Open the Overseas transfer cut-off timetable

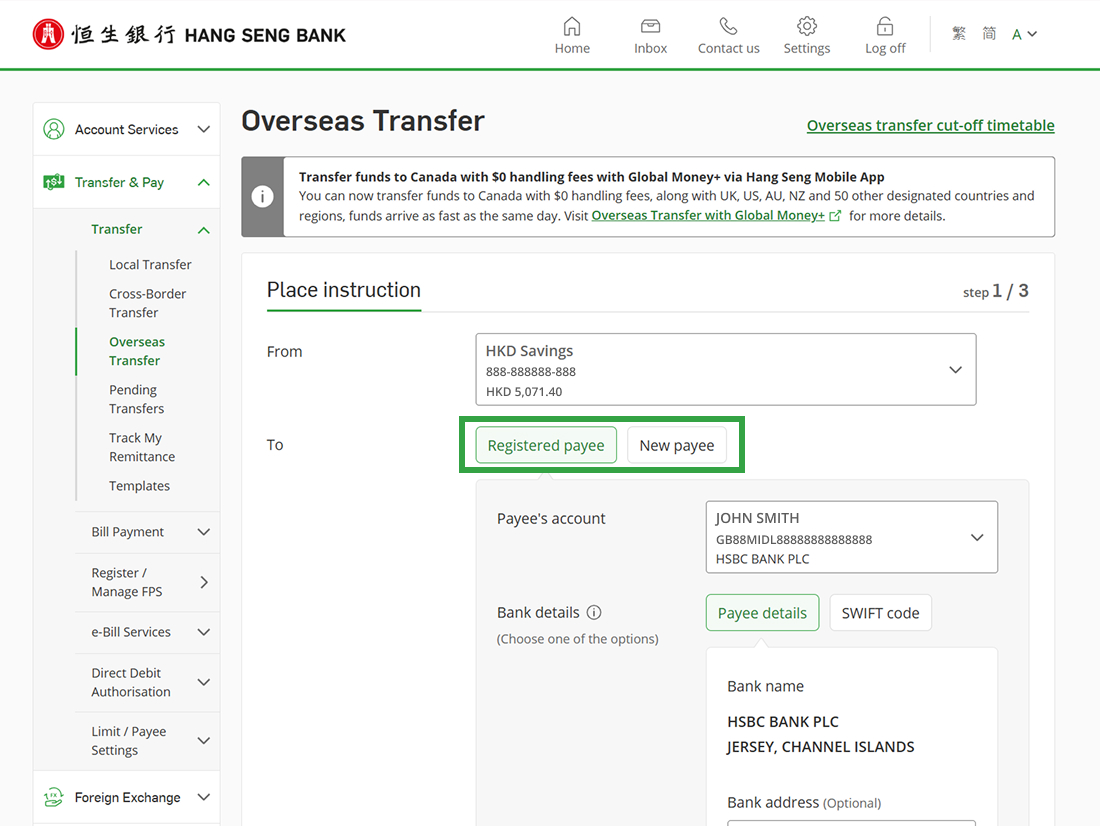(x=929, y=125)
